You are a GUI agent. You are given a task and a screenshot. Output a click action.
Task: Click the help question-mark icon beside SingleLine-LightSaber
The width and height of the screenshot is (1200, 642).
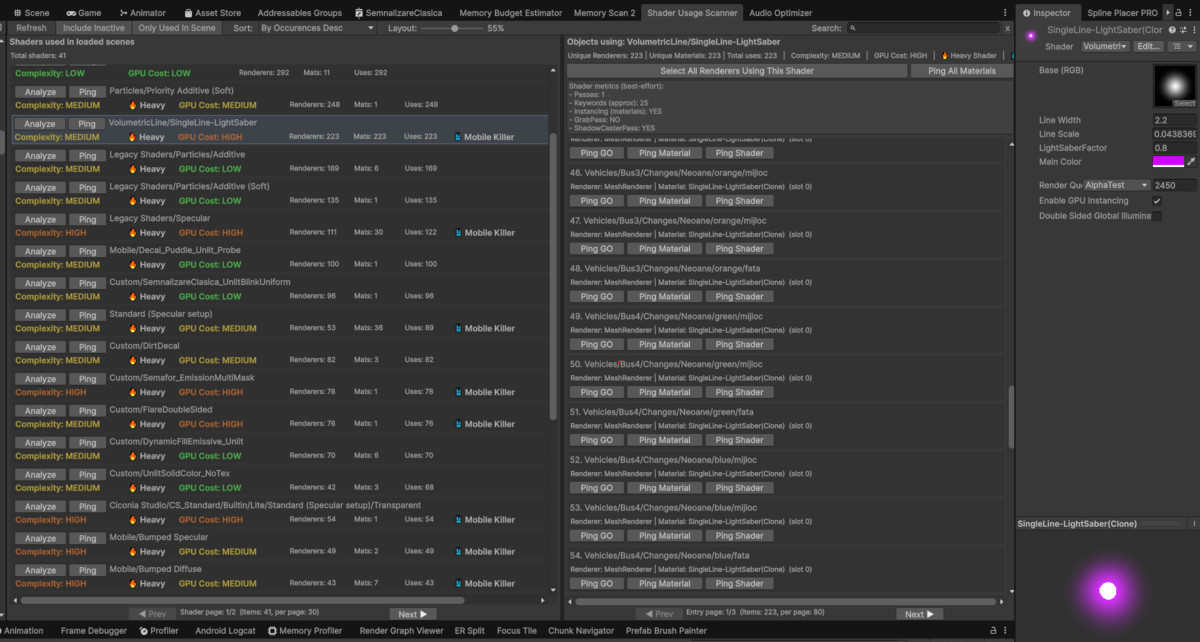tap(1170, 29)
